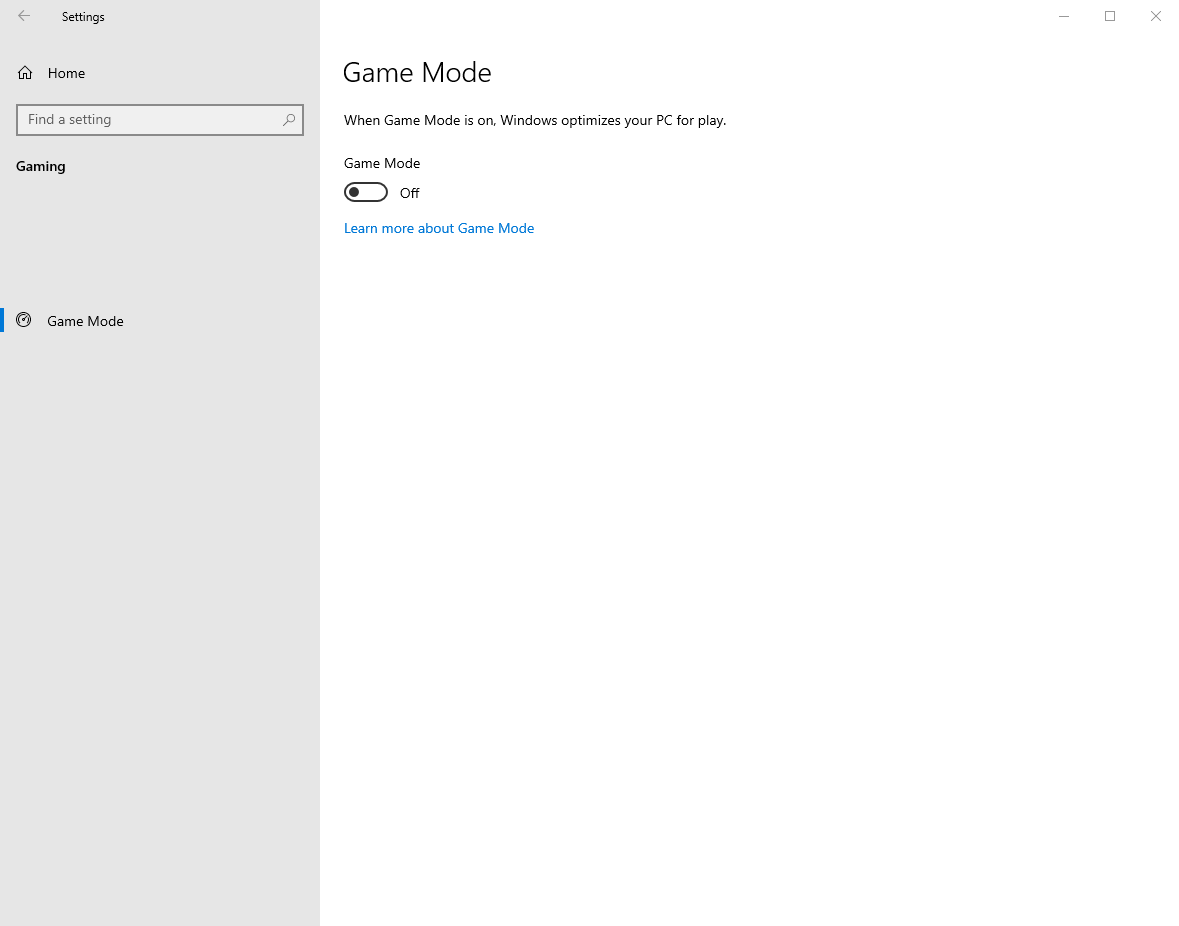Image resolution: width=1179 pixels, height=926 pixels.
Task: Click the Game Mode speedometer icon
Action: pyautogui.click(x=24, y=320)
